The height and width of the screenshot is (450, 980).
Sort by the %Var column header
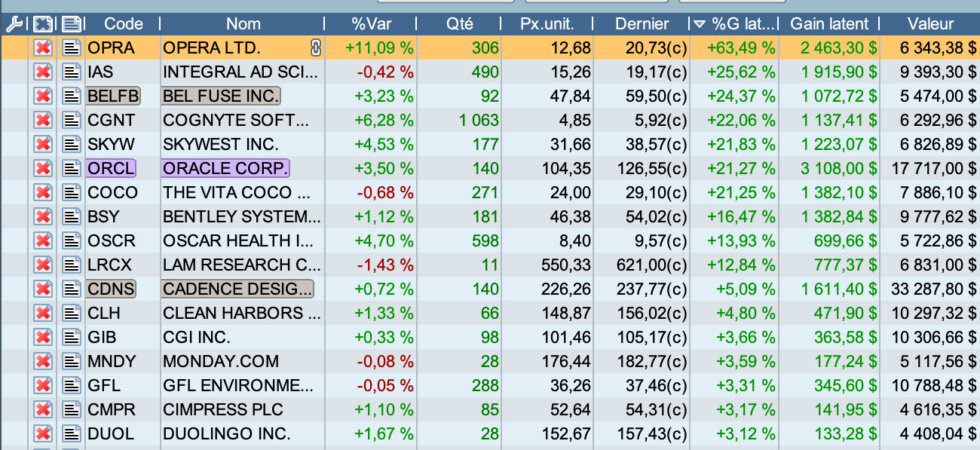pos(371,24)
